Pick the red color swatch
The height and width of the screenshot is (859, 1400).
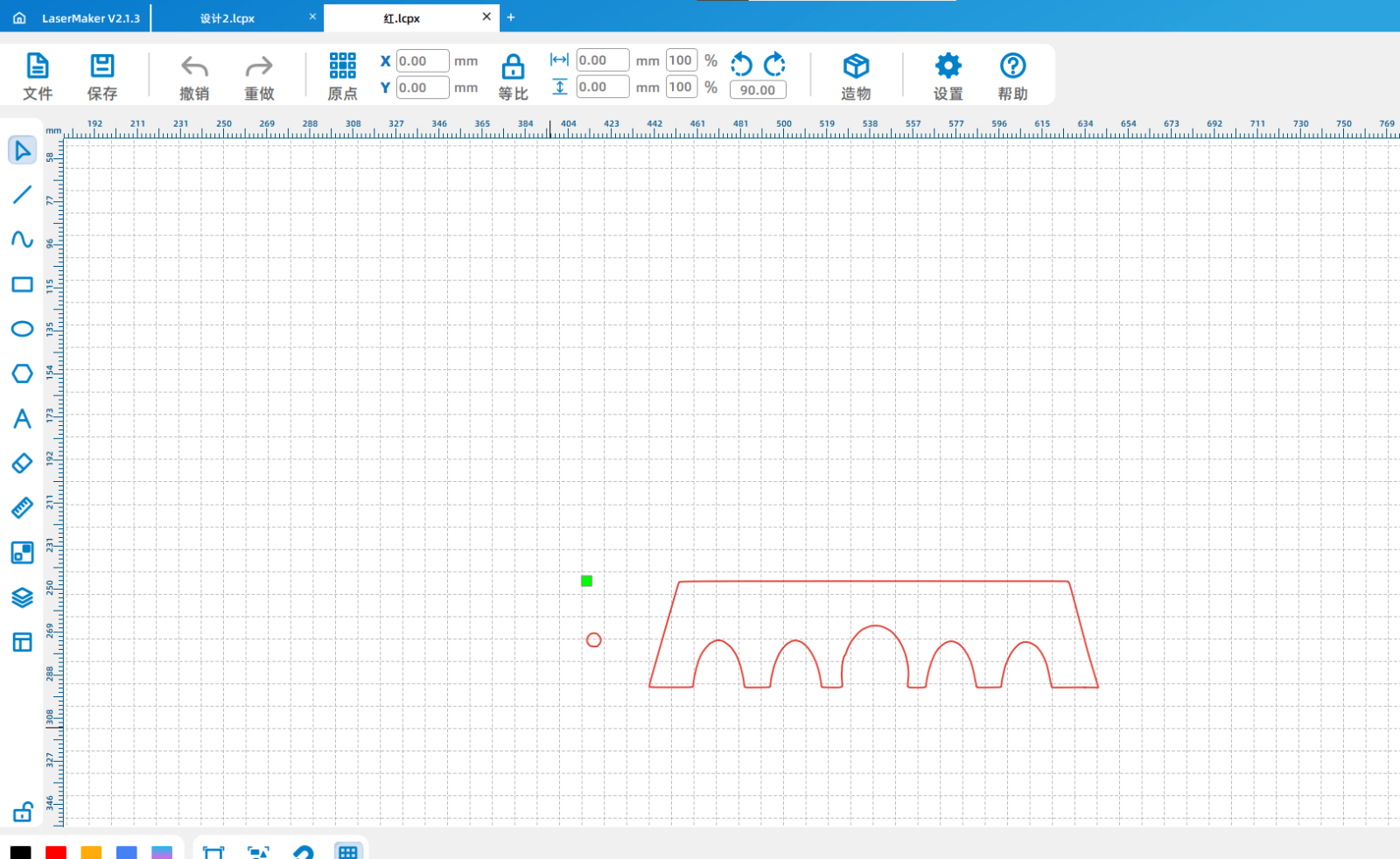point(56,852)
